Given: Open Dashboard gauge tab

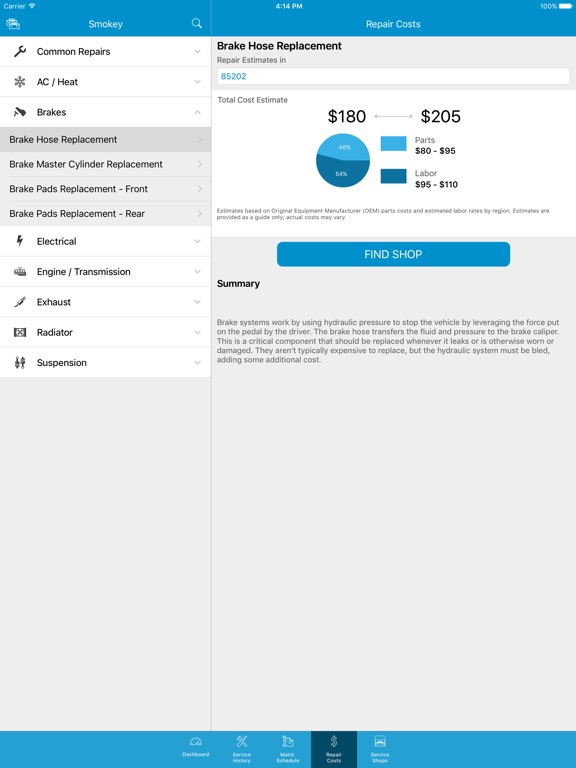Looking at the screenshot, I should (x=195, y=748).
